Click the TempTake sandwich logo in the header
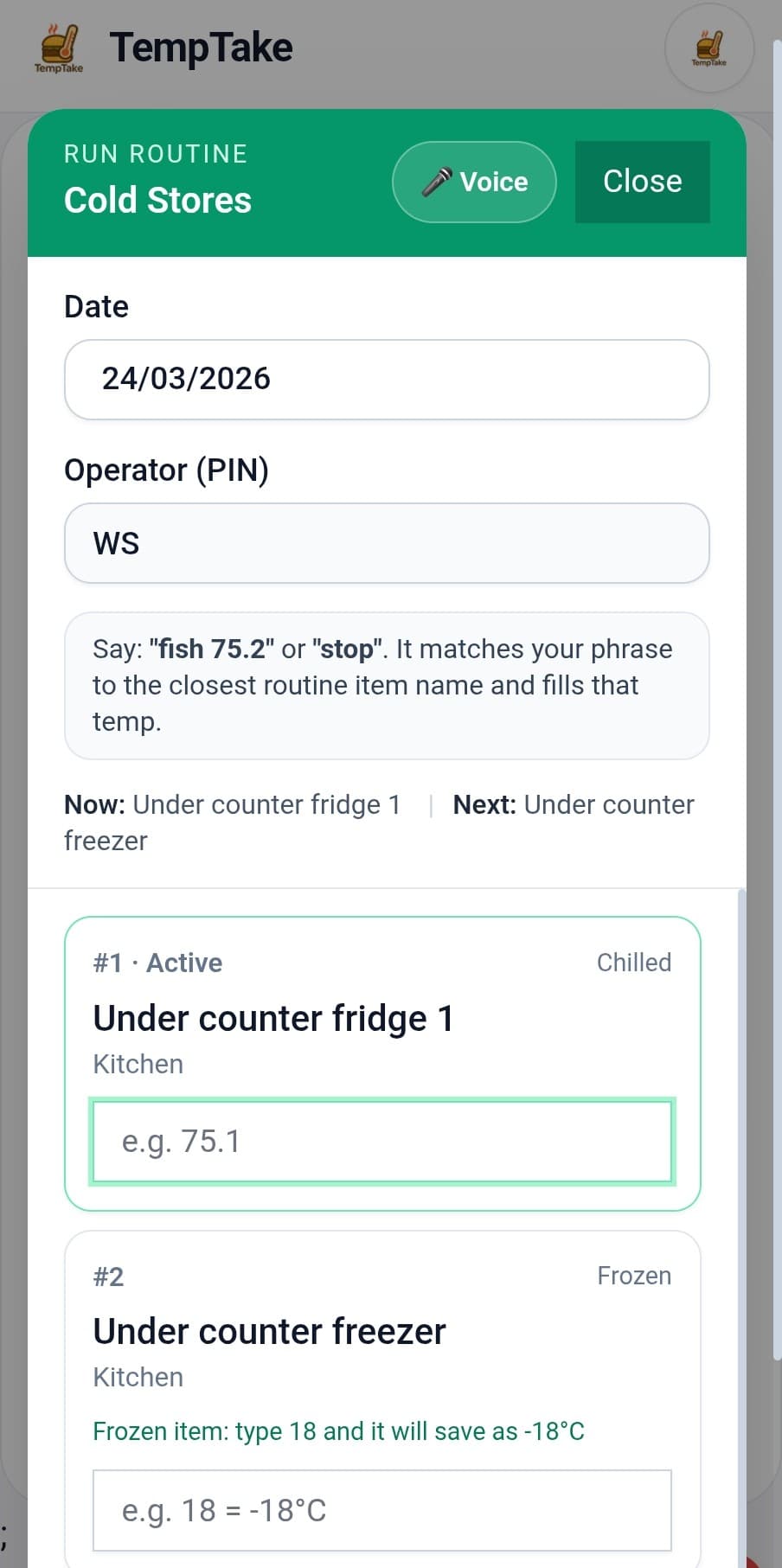 tap(58, 48)
